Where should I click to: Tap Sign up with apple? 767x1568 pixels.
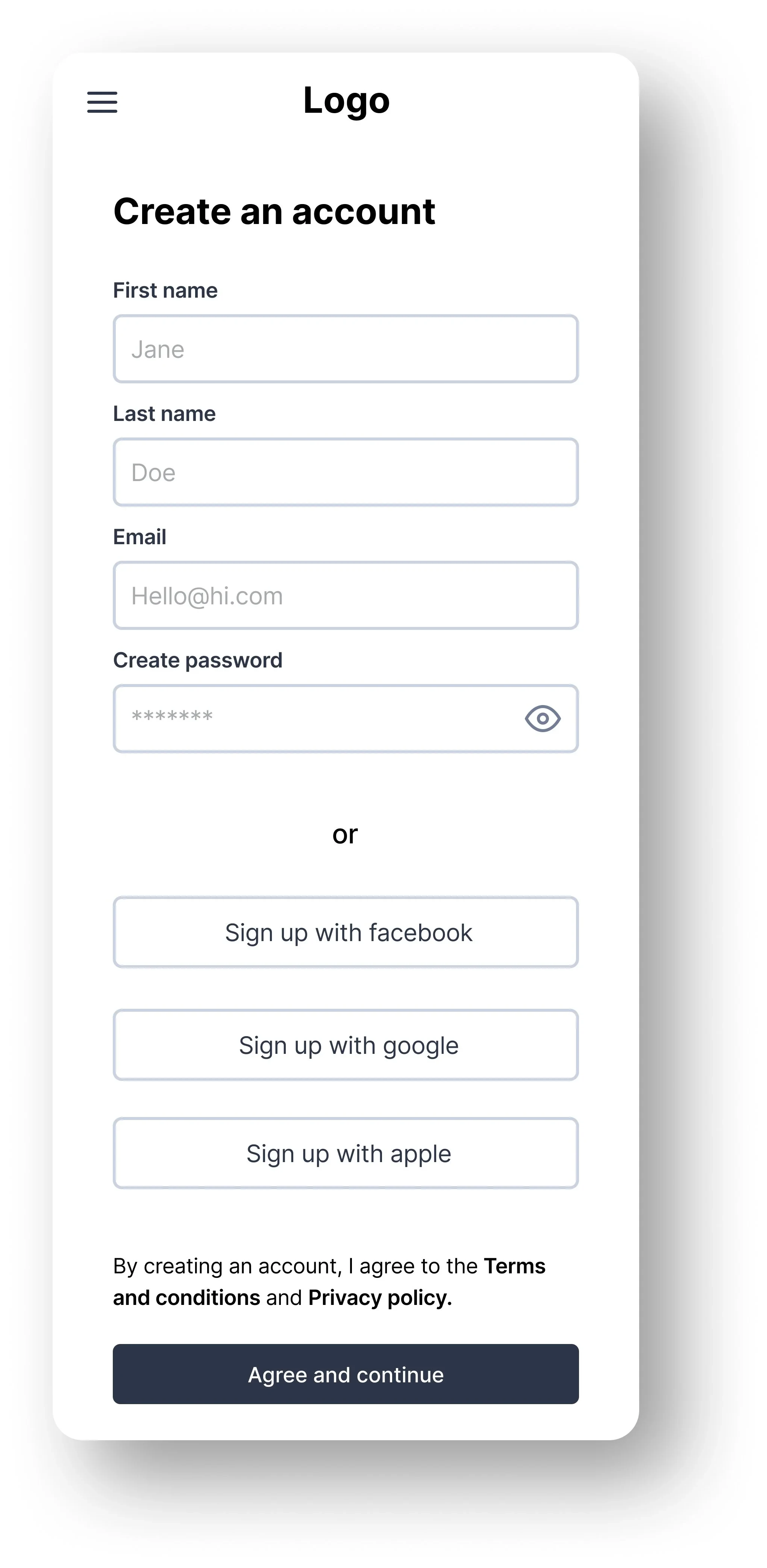coord(345,1153)
